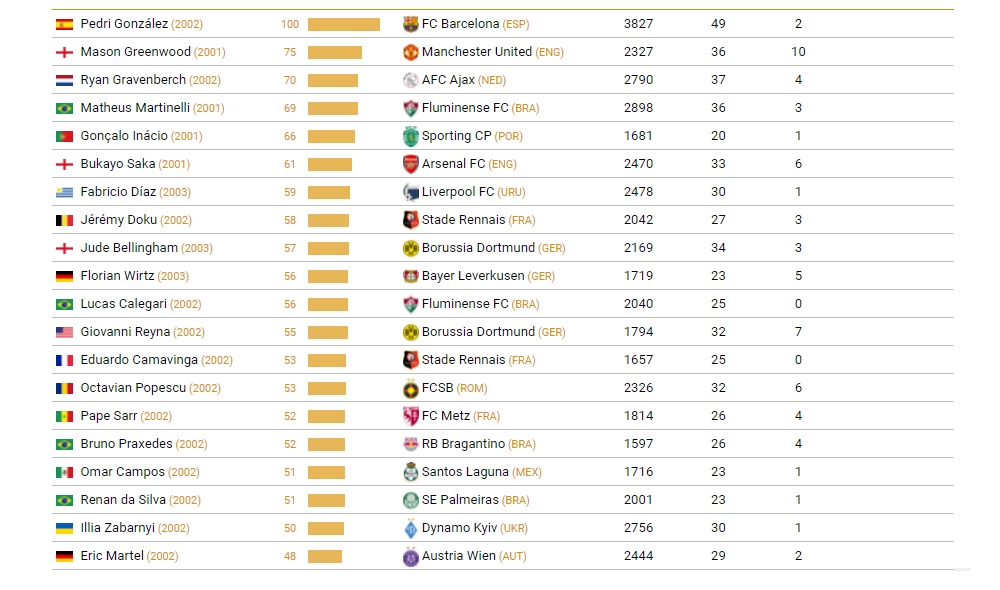Click the Dynamo Kyiv crest icon

[410, 528]
